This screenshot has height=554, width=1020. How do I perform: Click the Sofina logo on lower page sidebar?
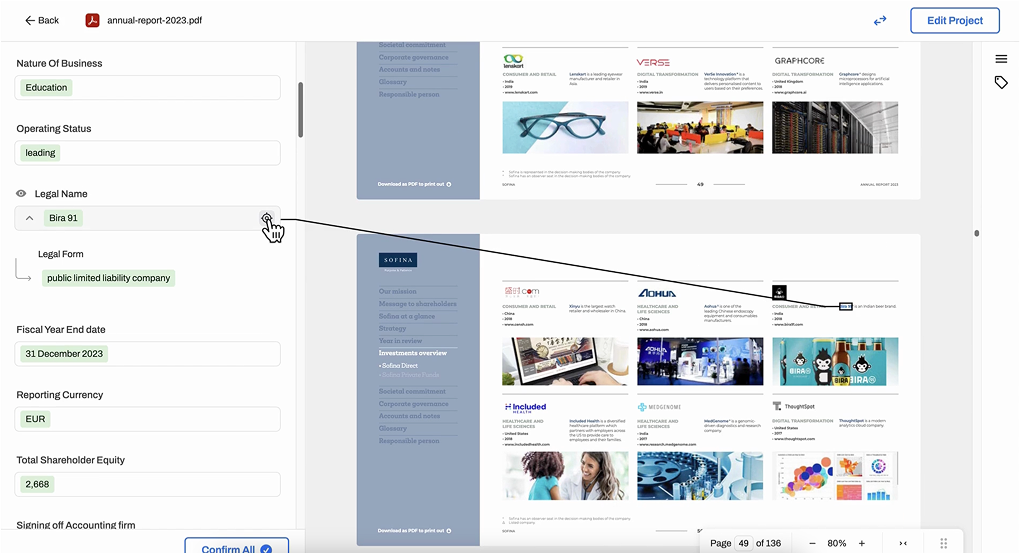pos(398,260)
